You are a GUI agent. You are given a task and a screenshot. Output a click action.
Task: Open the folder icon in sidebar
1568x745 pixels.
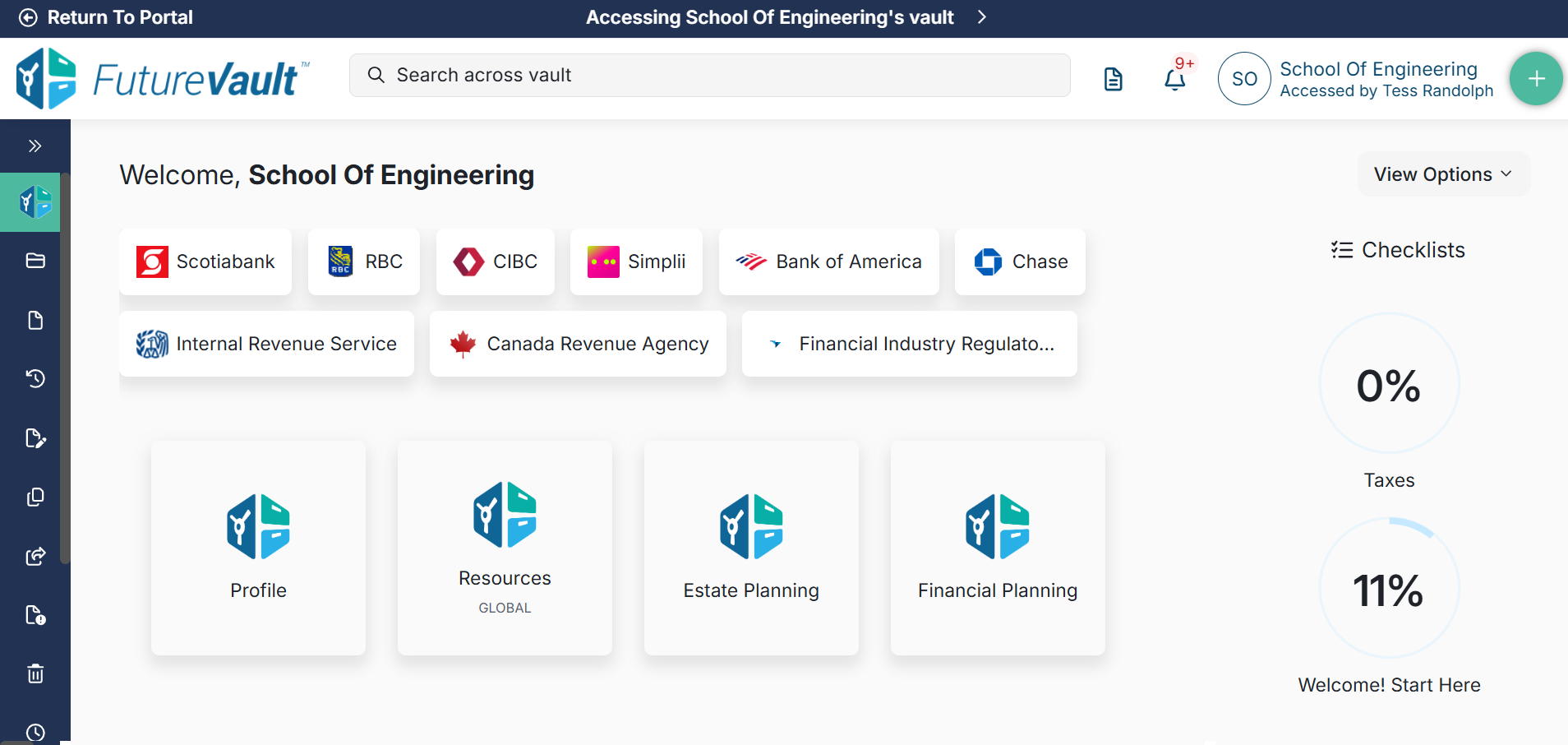point(35,261)
